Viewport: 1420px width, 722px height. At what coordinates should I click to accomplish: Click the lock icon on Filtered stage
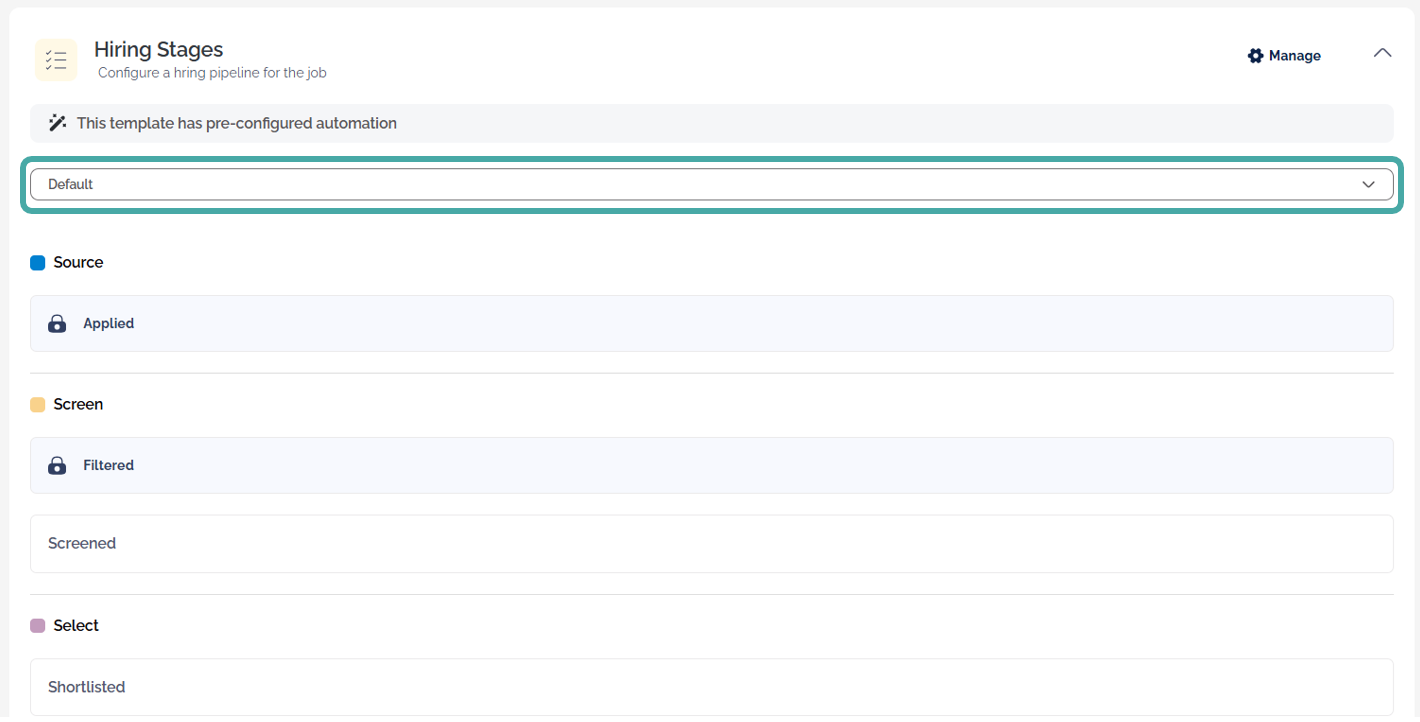pos(57,466)
